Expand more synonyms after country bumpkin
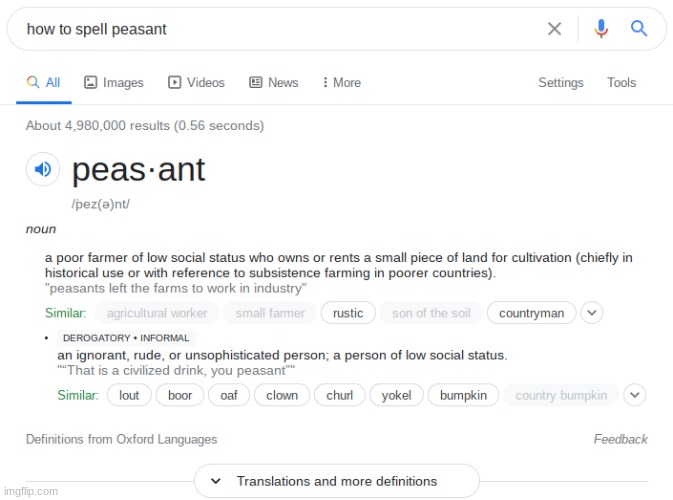673x500 pixels. coord(635,395)
